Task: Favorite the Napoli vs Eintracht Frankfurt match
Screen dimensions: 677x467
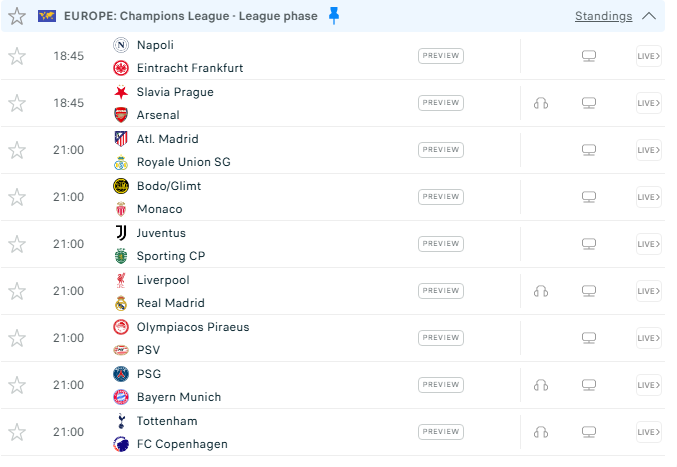Action: (x=17, y=56)
